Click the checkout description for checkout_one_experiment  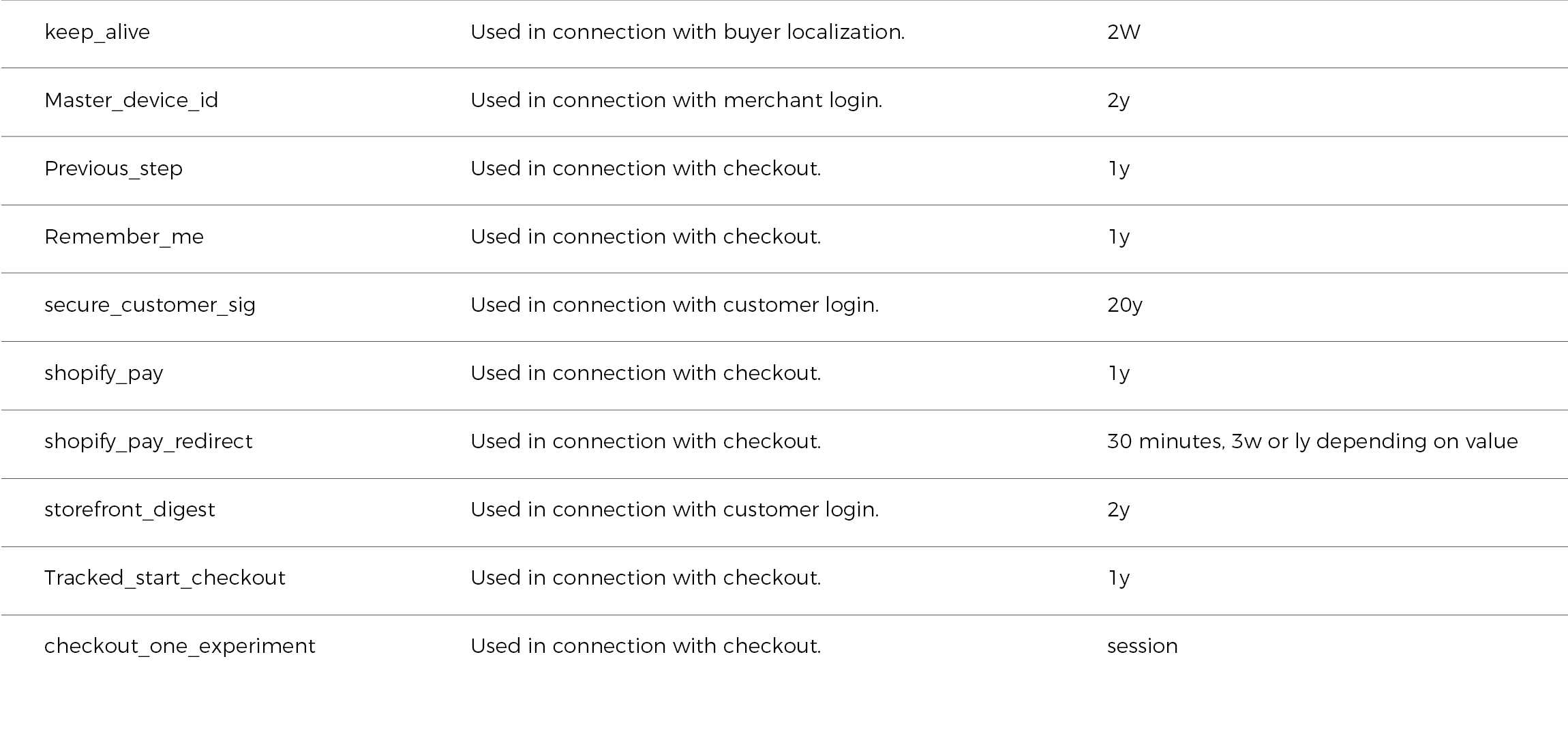tap(645, 646)
